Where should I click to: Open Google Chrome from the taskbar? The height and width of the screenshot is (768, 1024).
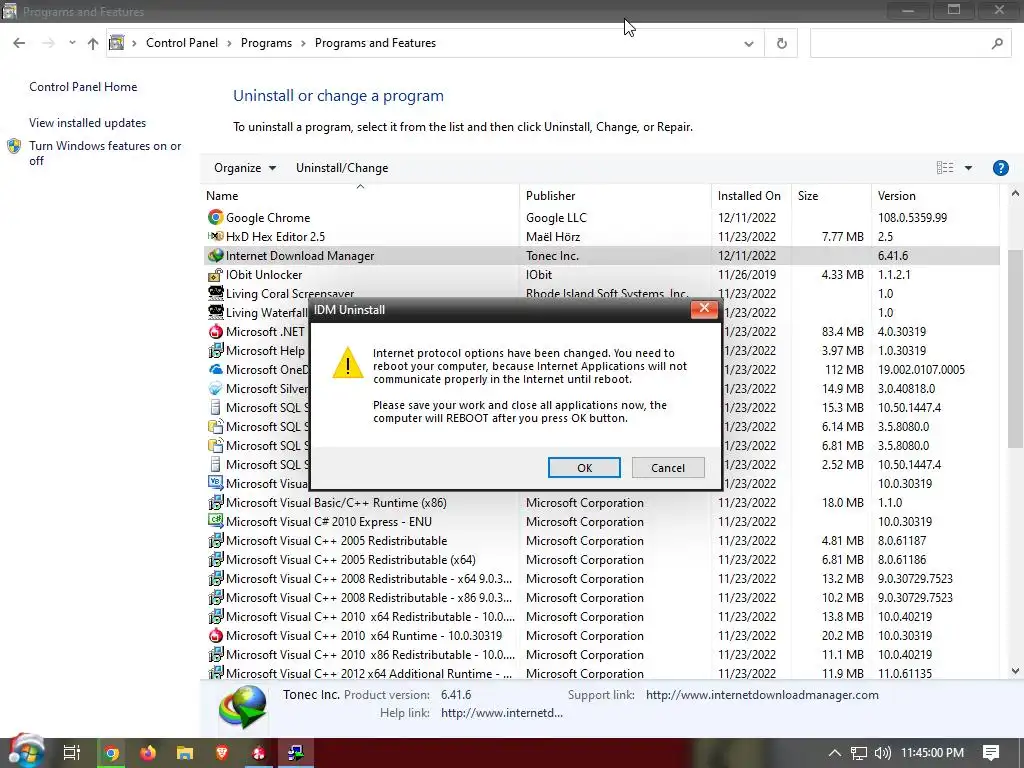click(112, 754)
